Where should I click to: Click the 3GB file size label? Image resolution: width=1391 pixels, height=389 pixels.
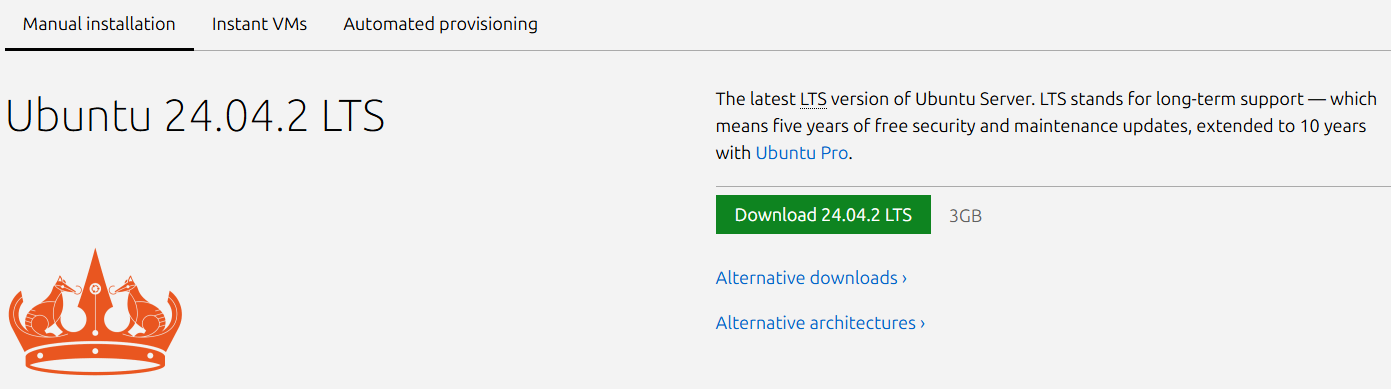pyautogui.click(x=965, y=215)
